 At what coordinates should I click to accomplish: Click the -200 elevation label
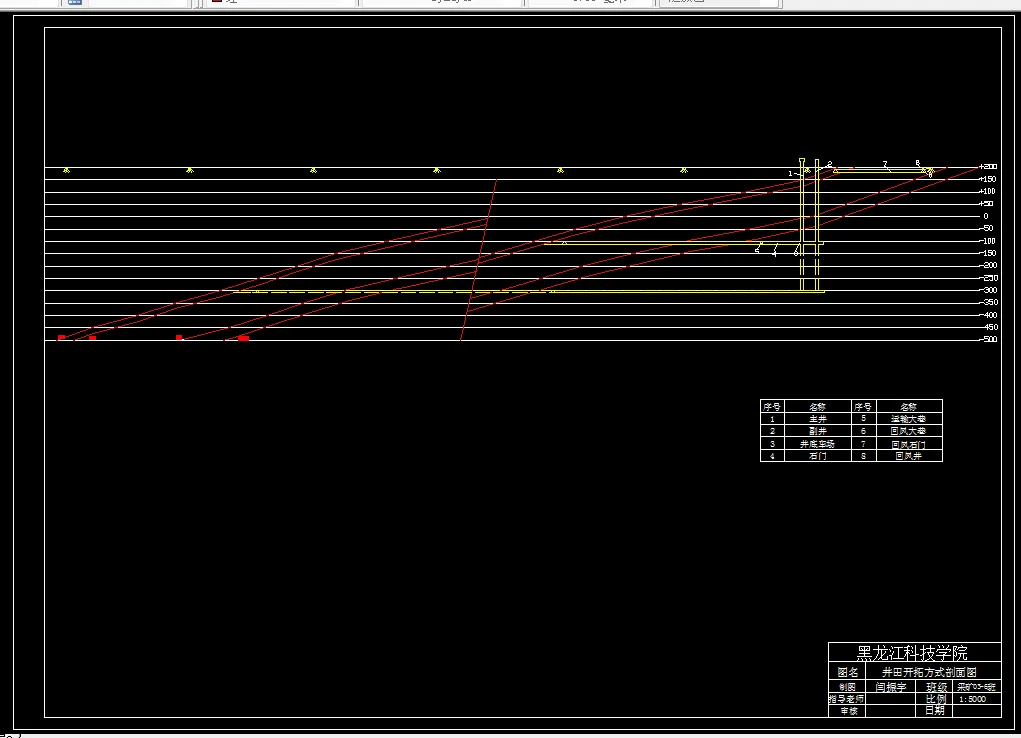click(988, 266)
